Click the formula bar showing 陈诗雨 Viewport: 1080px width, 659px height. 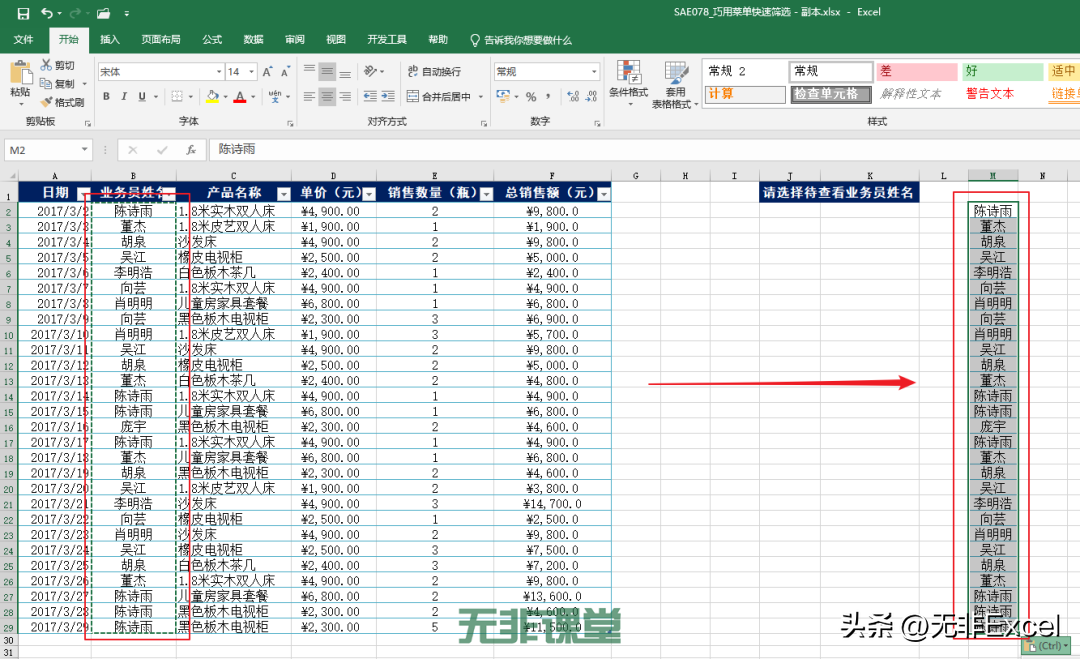click(644, 149)
